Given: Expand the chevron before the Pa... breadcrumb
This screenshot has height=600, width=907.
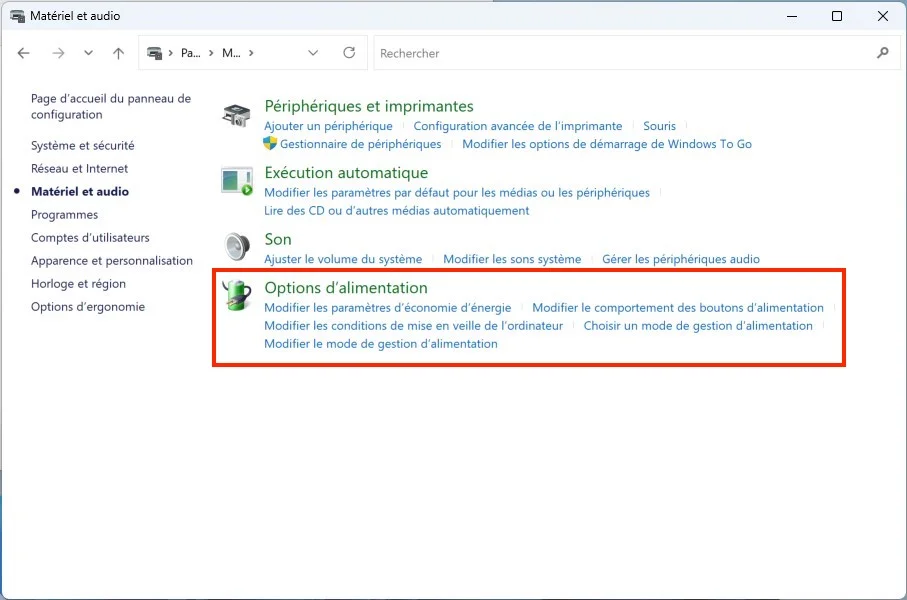Looking at the screenshot, I should pyautogui.click(x=171, y=53).
